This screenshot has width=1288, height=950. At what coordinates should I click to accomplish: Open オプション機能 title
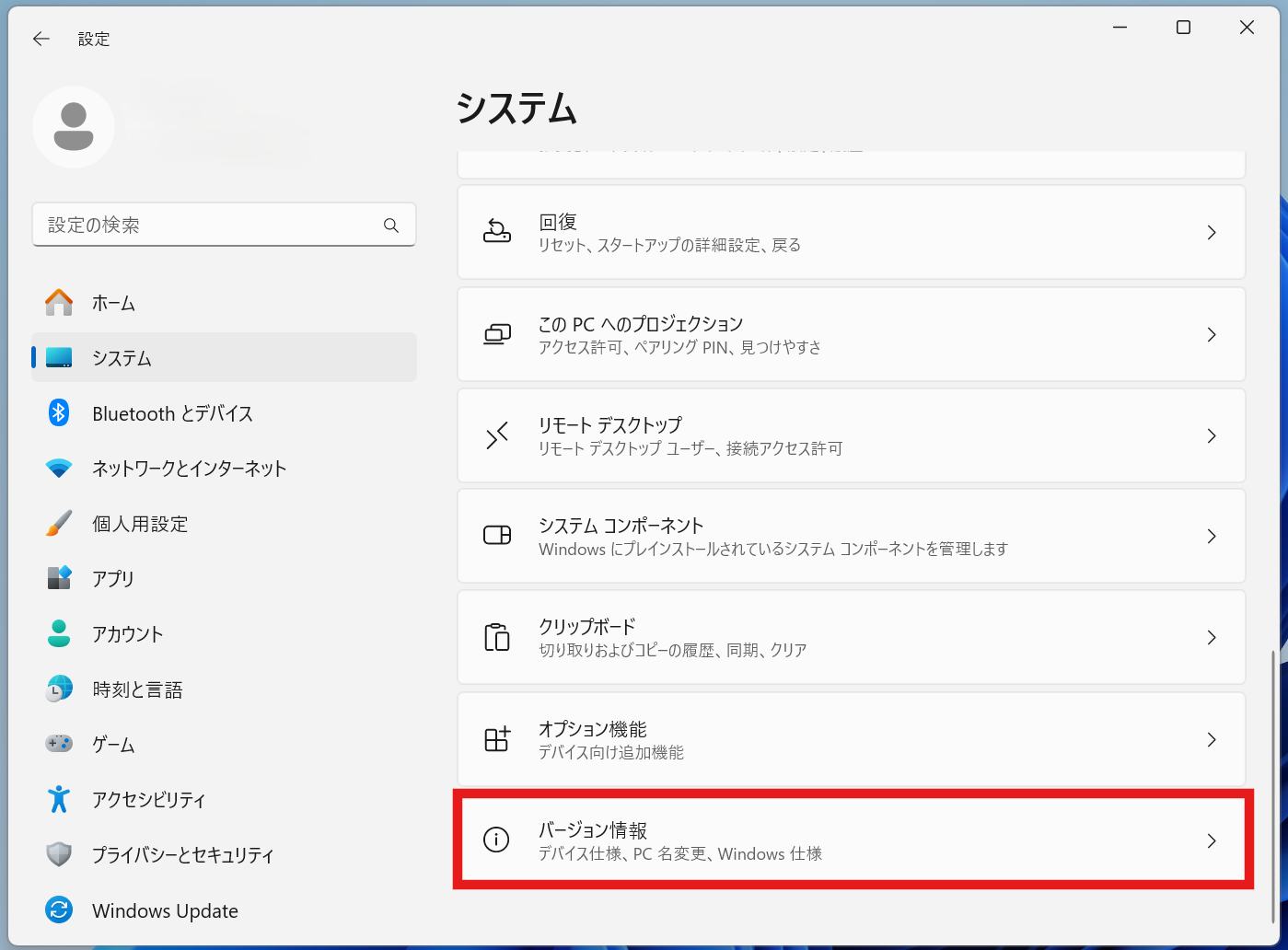[x=593, y=729]
